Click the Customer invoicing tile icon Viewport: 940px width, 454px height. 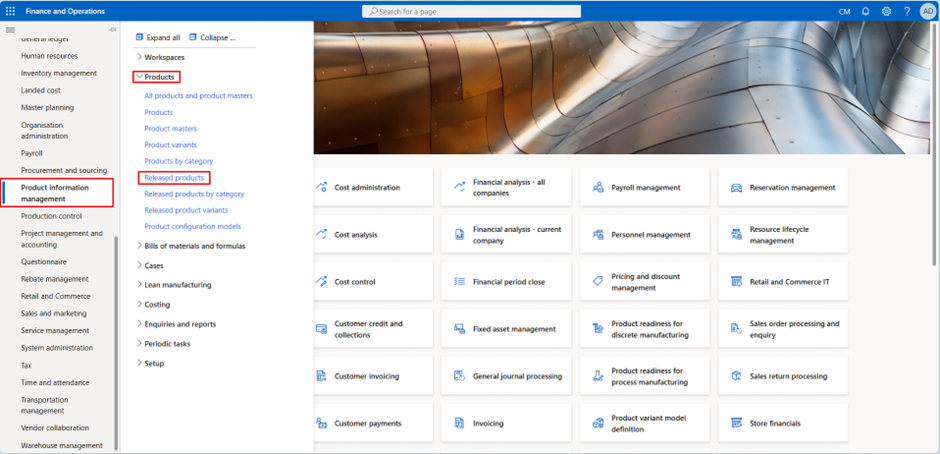[x=321, y=376]
